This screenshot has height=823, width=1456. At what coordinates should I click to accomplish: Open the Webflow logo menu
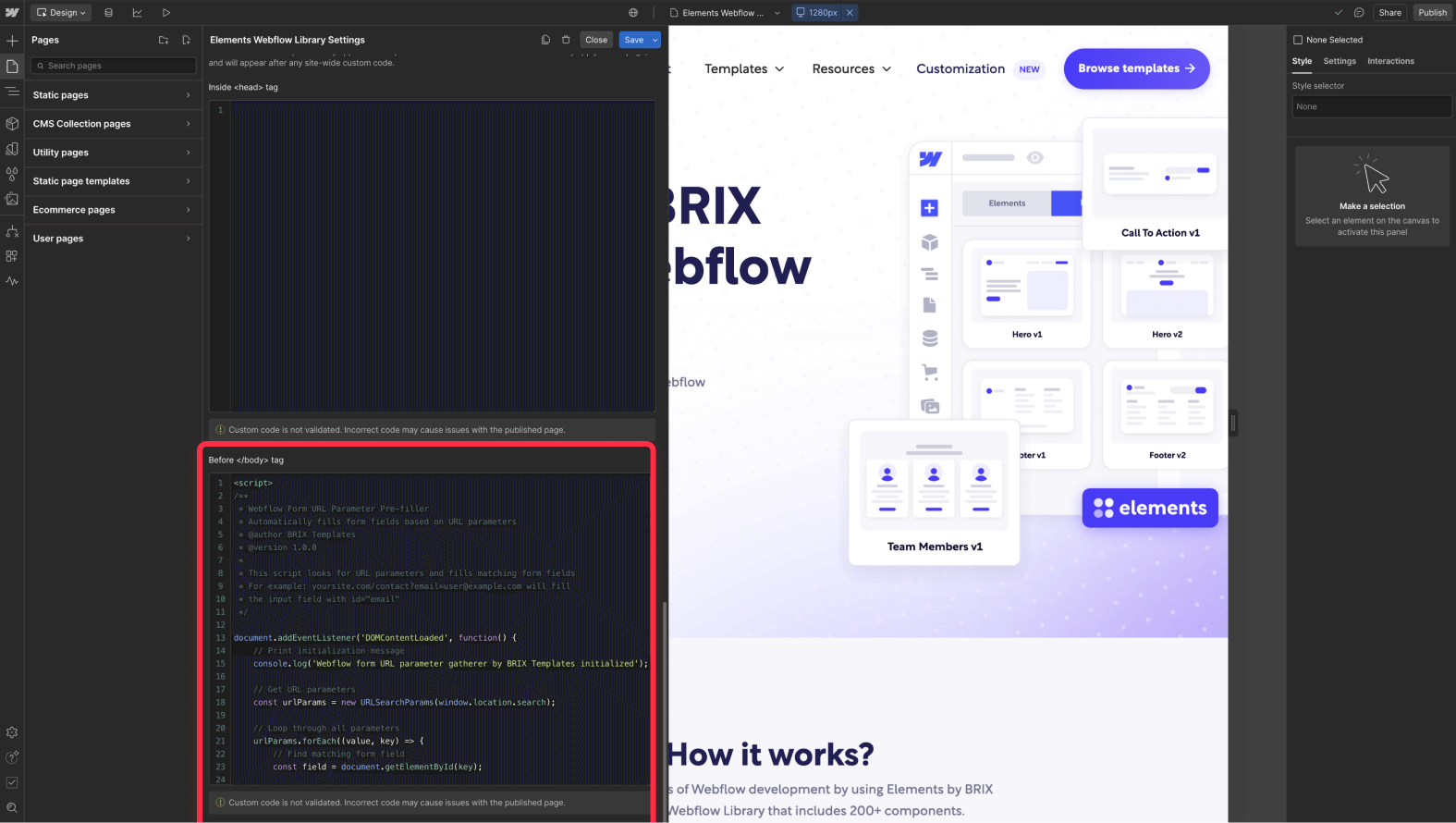[x=12, y=12]
